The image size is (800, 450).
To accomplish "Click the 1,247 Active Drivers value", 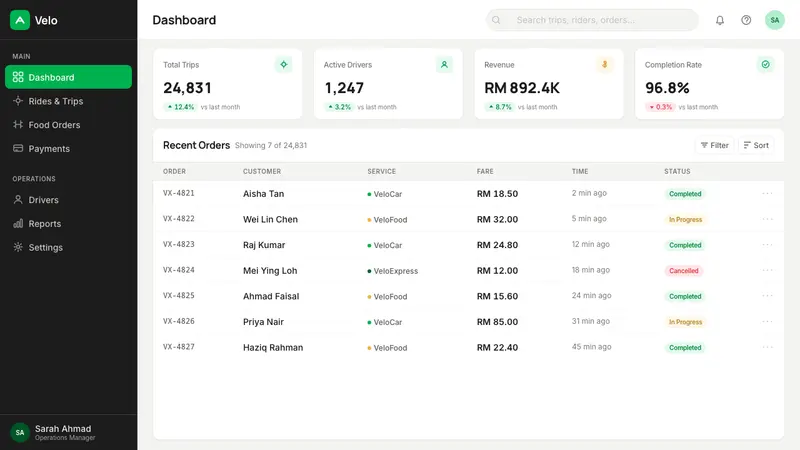I will tap(344, 88).
